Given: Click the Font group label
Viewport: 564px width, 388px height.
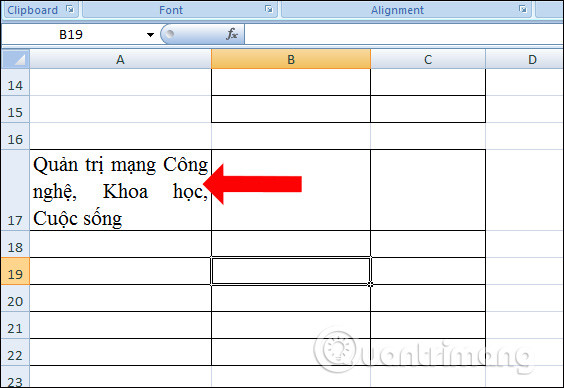Looking at the screenshot, I should pyautogui.click(x=171, y=10).
